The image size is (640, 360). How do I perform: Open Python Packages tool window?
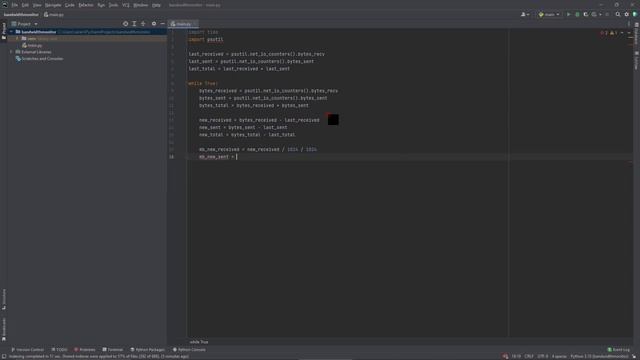[x=147, y=350]
